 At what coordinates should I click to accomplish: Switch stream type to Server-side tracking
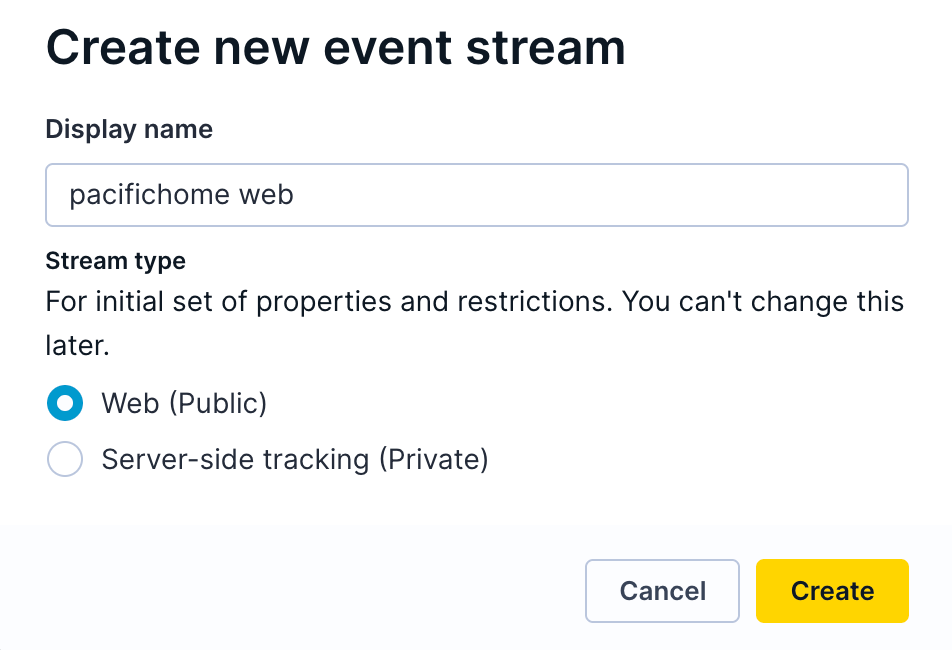point(65,459)
